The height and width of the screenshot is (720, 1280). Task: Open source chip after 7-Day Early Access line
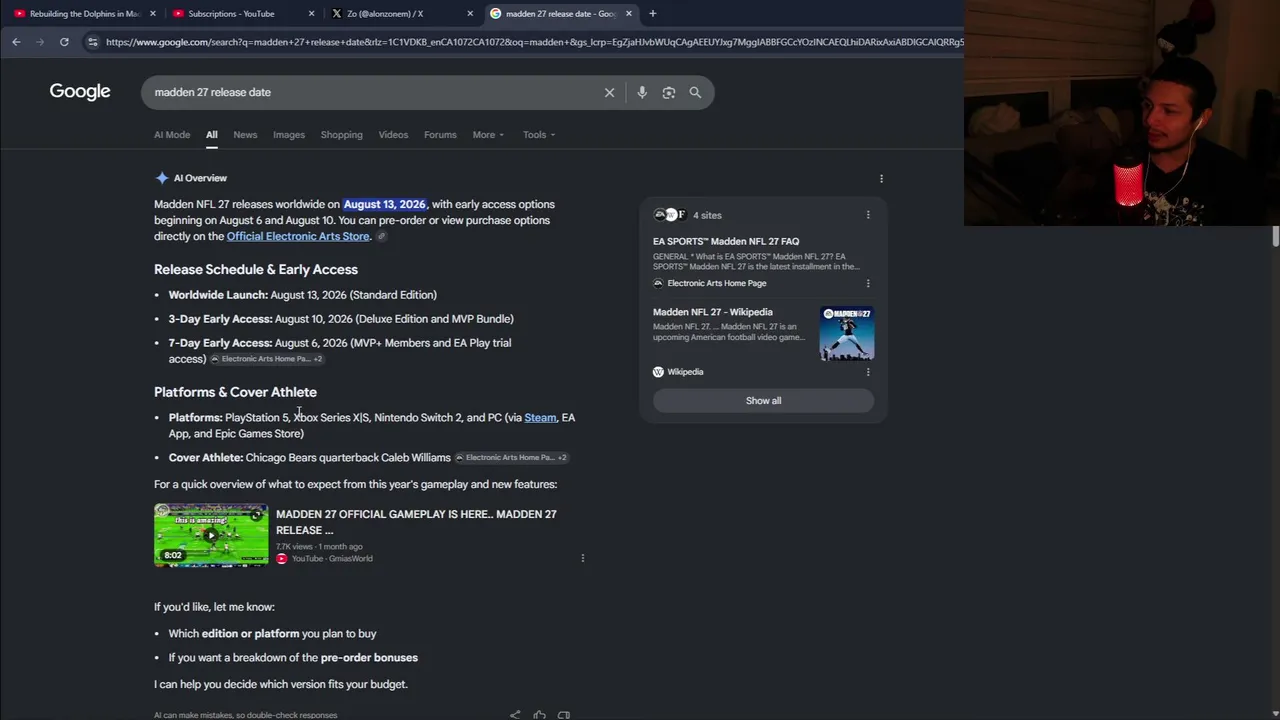coord(266,359)
